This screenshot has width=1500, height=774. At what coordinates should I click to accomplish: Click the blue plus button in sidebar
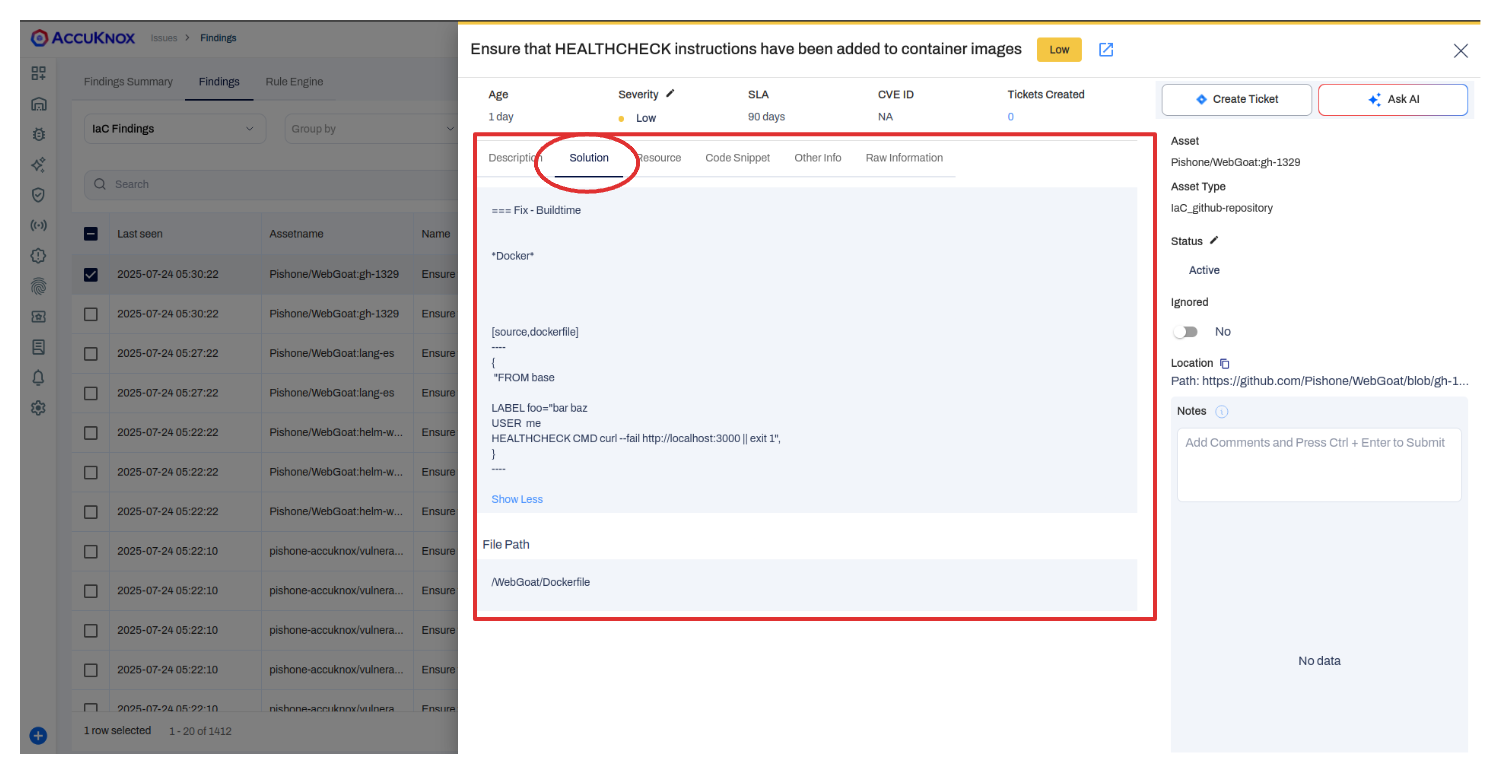pos(38,736)
